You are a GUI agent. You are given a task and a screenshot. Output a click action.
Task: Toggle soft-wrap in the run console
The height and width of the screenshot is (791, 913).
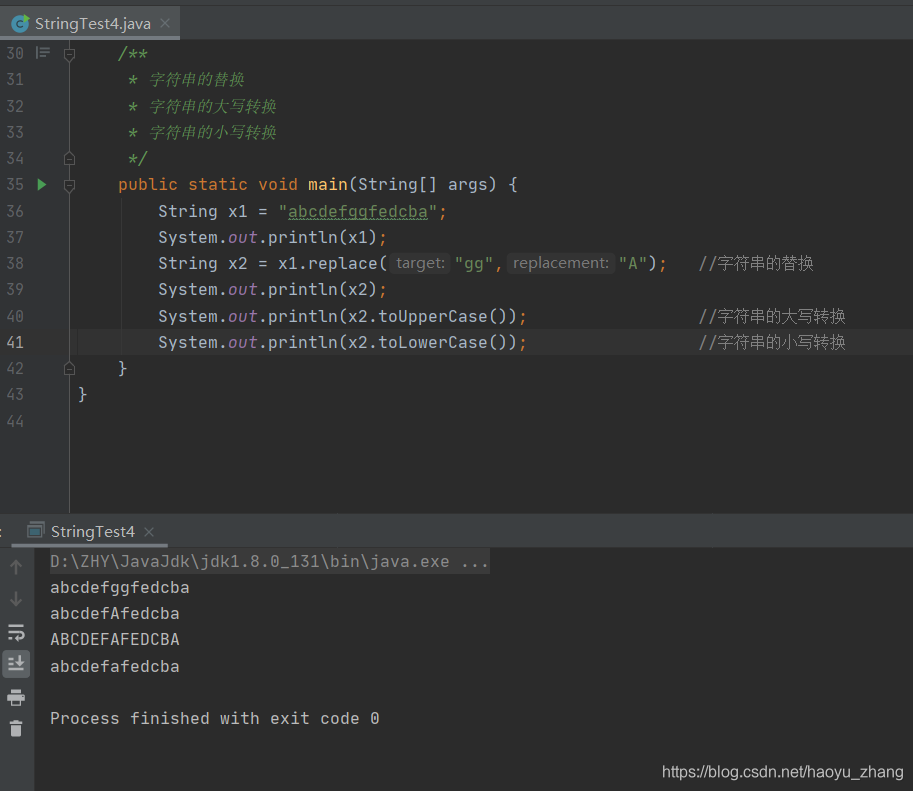tap(16, 632)
